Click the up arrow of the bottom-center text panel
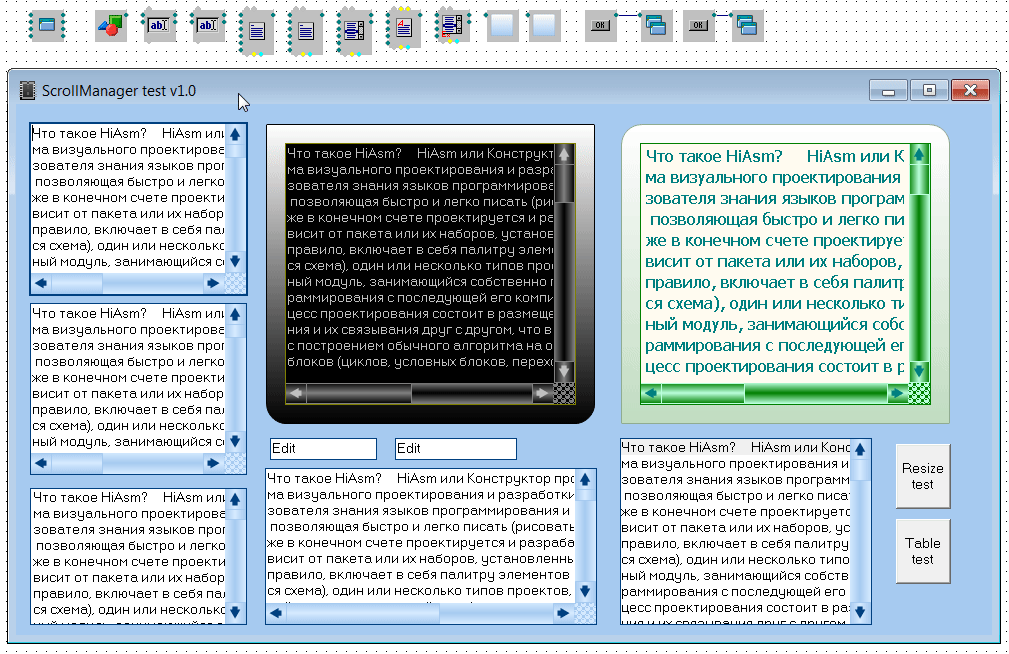 click(585, 480)
